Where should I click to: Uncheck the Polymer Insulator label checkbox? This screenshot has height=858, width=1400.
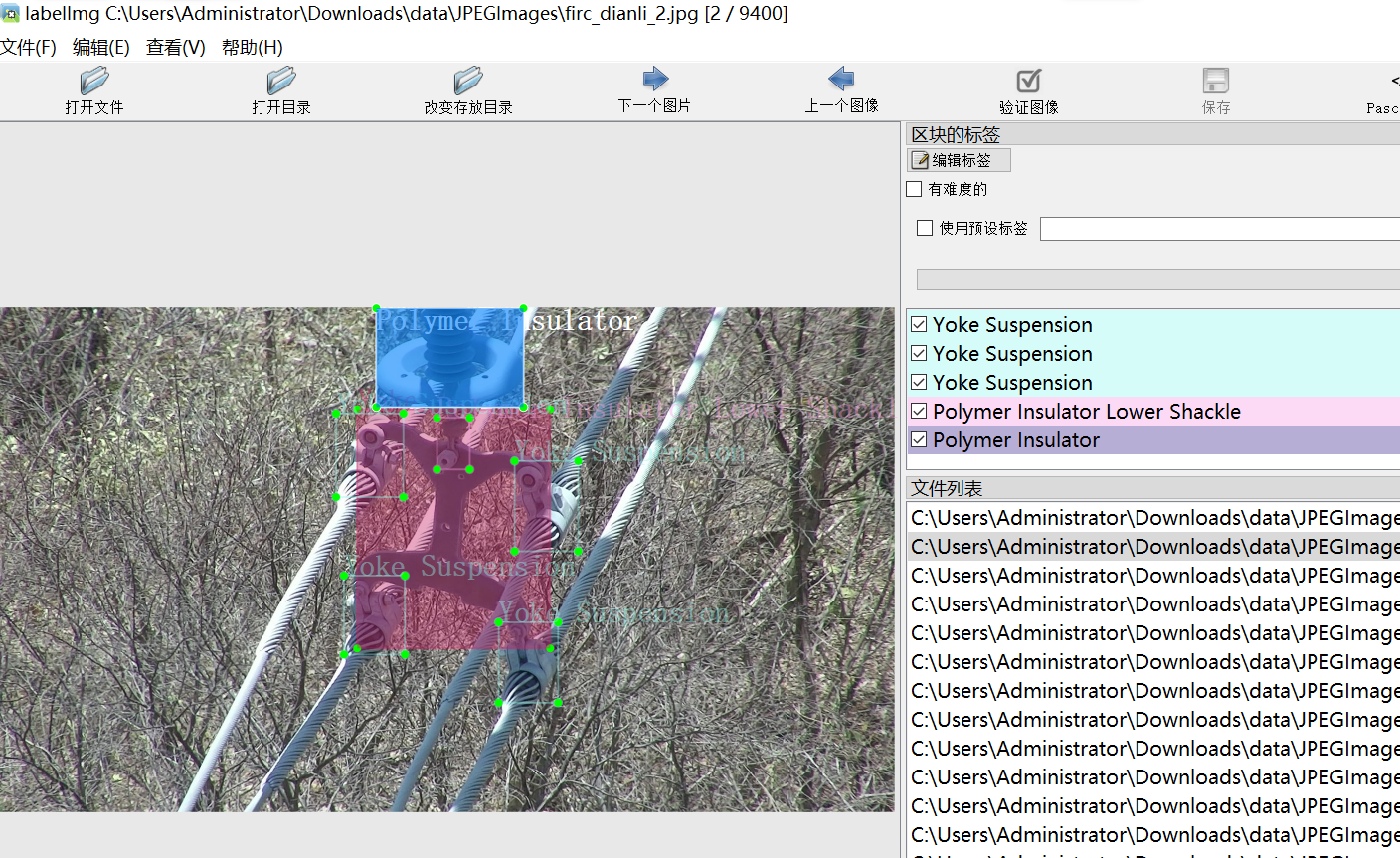920,439
